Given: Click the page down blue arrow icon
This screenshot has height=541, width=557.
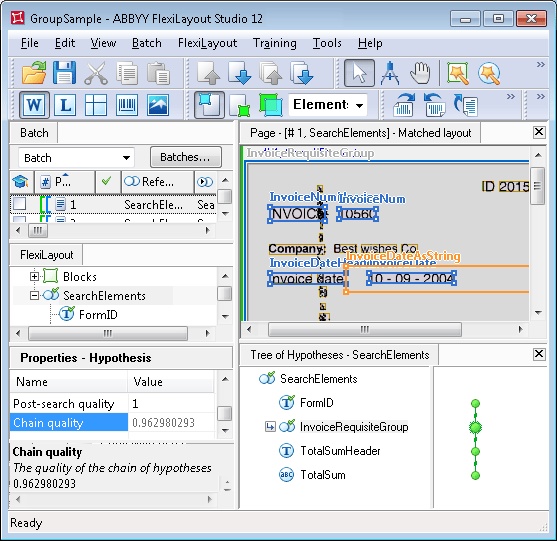Looking at the screenshot, I should point(240,73).
